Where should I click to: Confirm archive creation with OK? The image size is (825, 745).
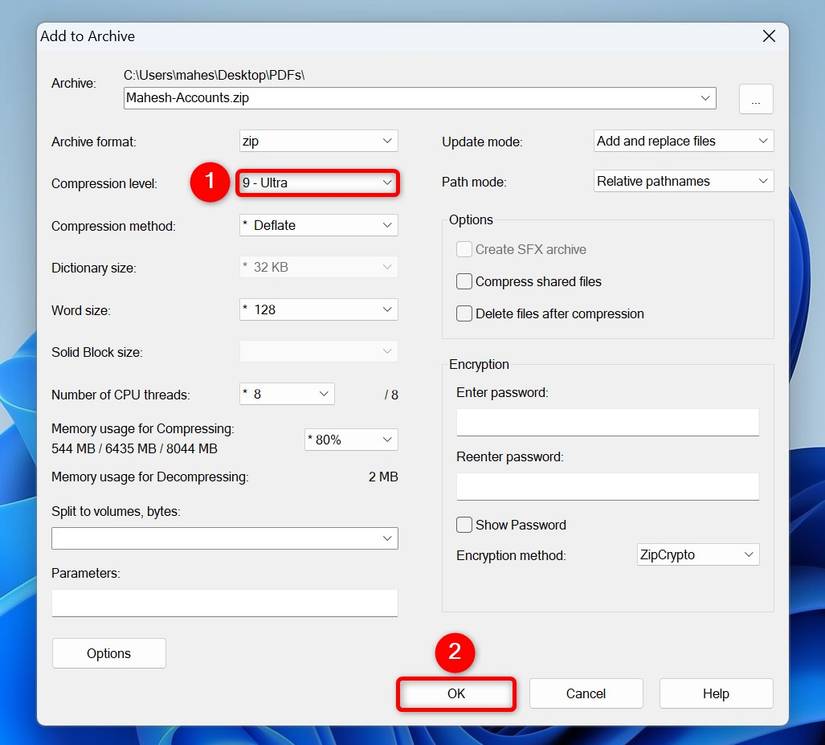pos(456,693)
